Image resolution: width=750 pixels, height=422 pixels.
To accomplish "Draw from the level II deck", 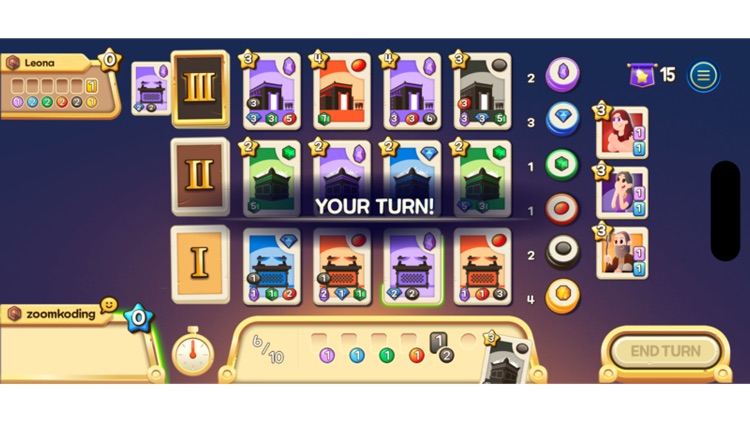I will point(200,177).
